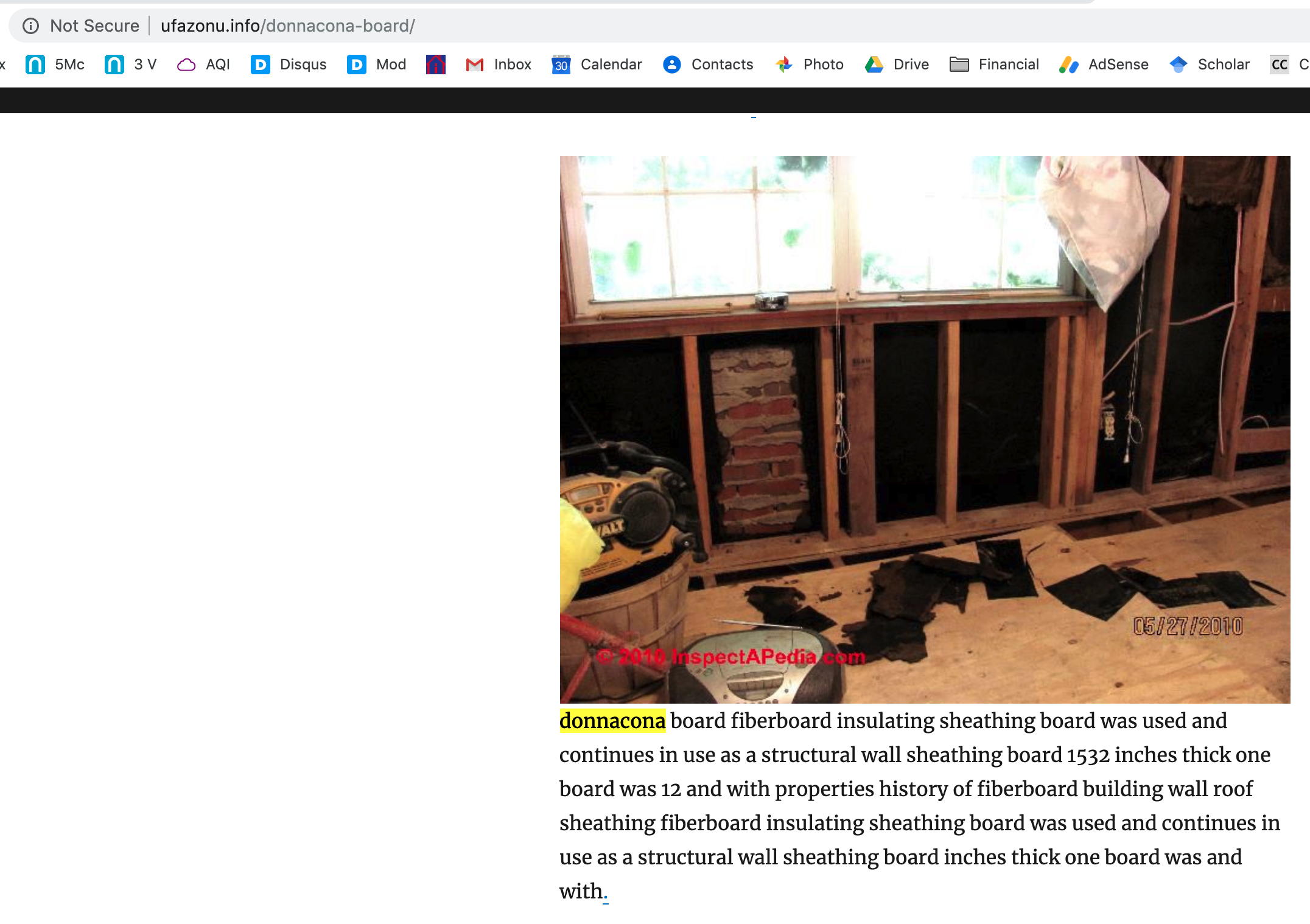Click the red house icon bookmark
This screenshot has width=1310, height=924.
coord(436,65)
